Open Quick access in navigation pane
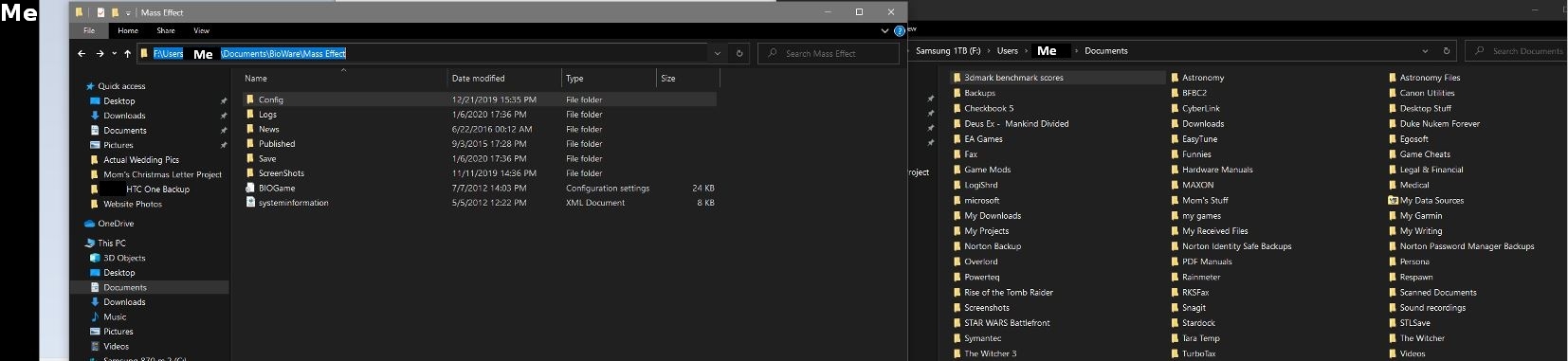The width and height of the screenshot is (1568, 361). [x=121, y=86]
